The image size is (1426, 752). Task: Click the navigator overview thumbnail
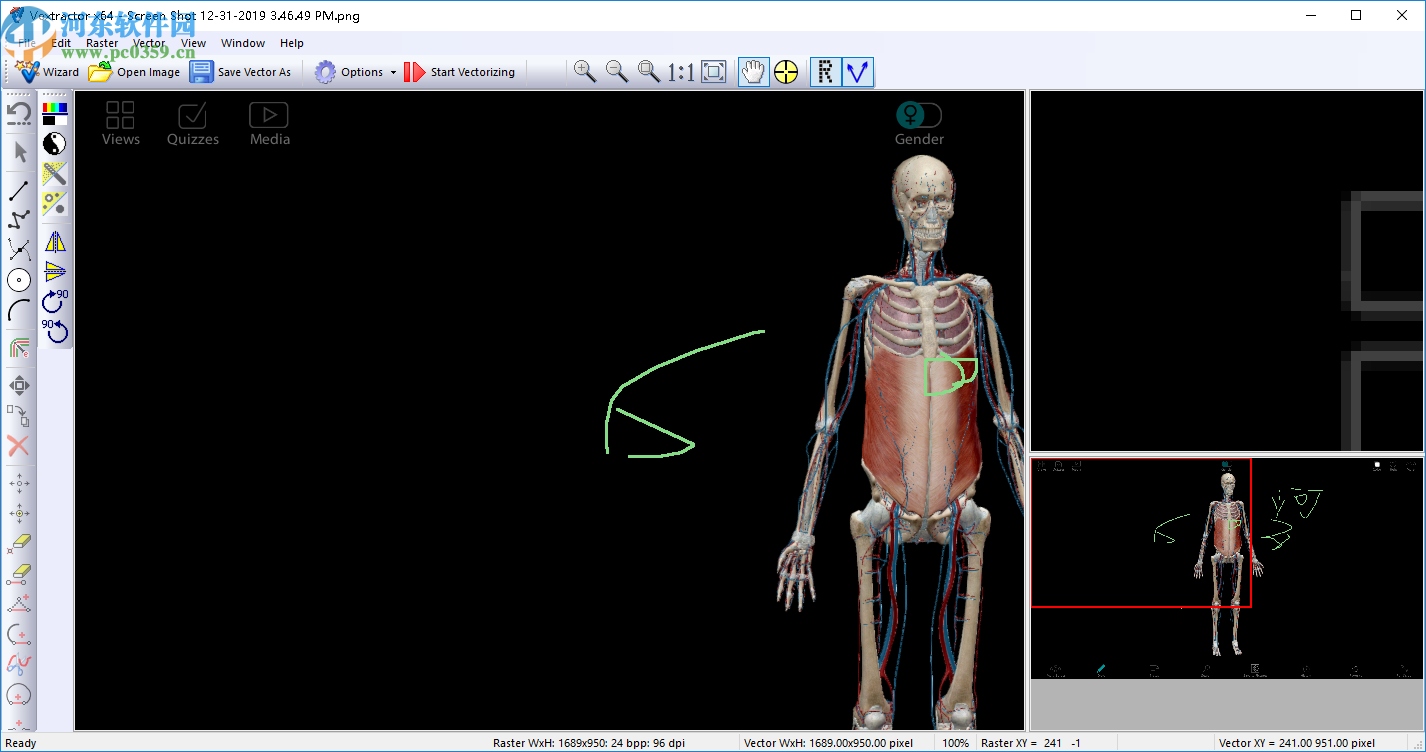click(1226, 568)
